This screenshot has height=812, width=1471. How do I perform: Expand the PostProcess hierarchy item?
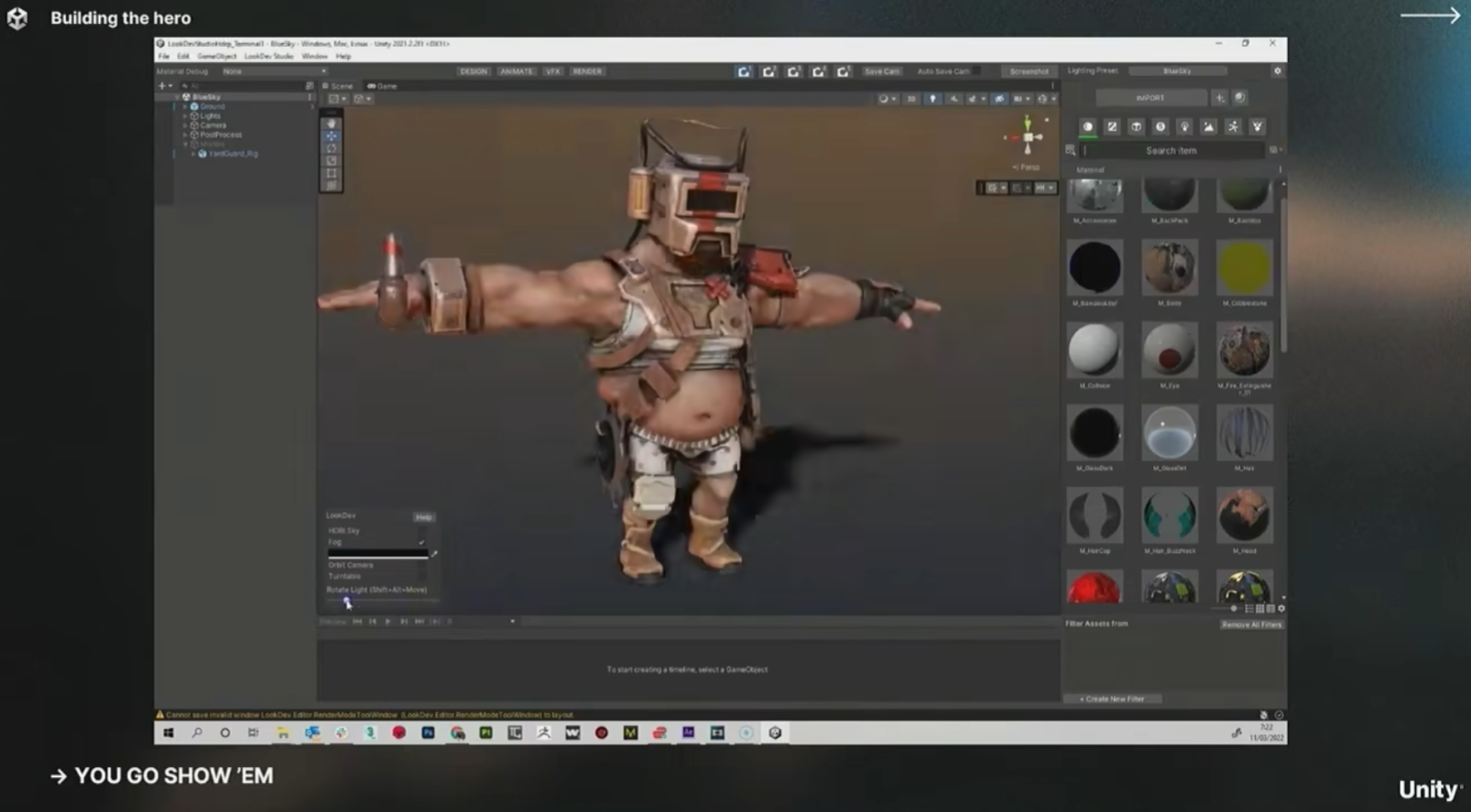click(185, 135)
